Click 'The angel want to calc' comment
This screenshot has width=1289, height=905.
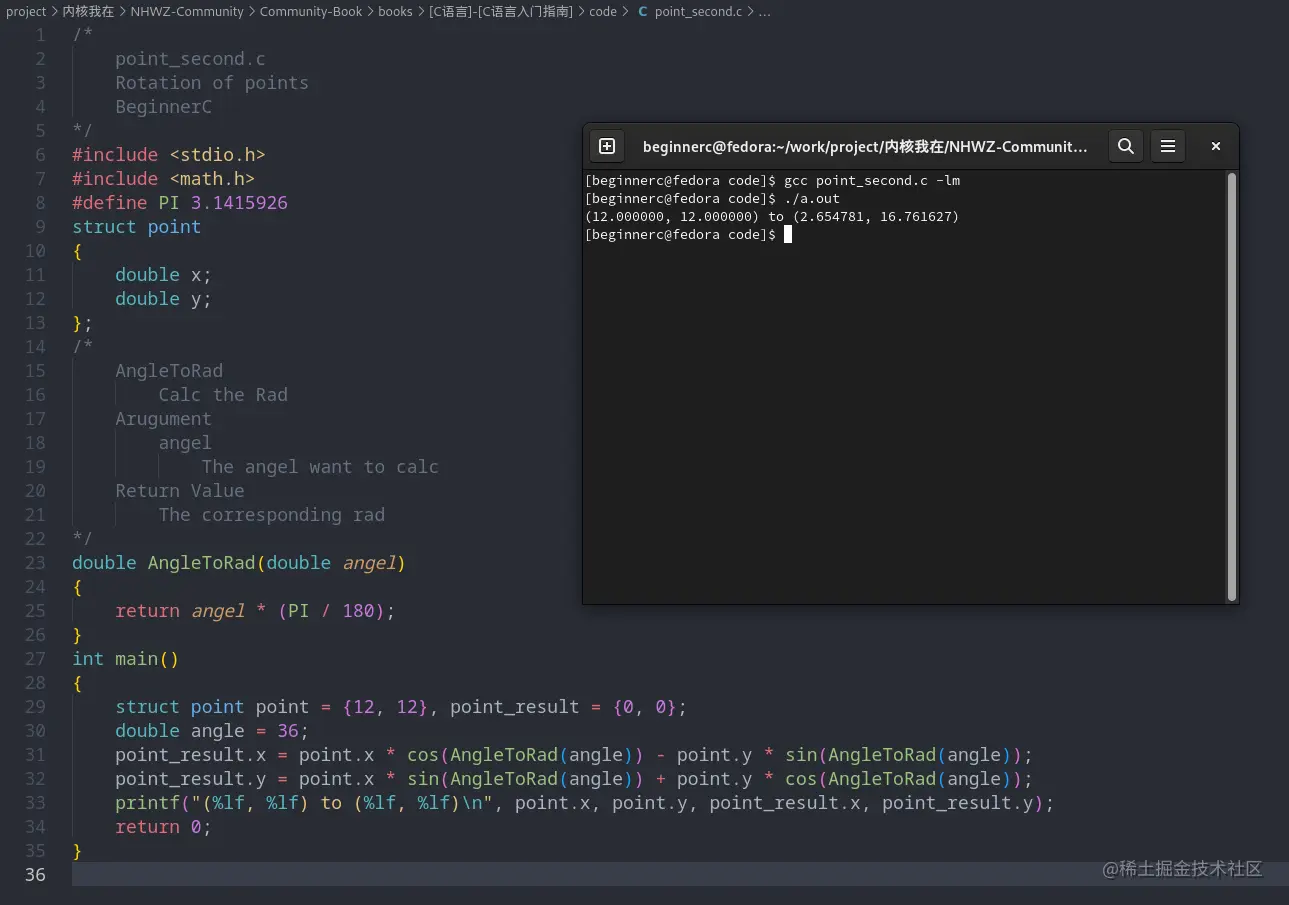(x=320, y=467)
